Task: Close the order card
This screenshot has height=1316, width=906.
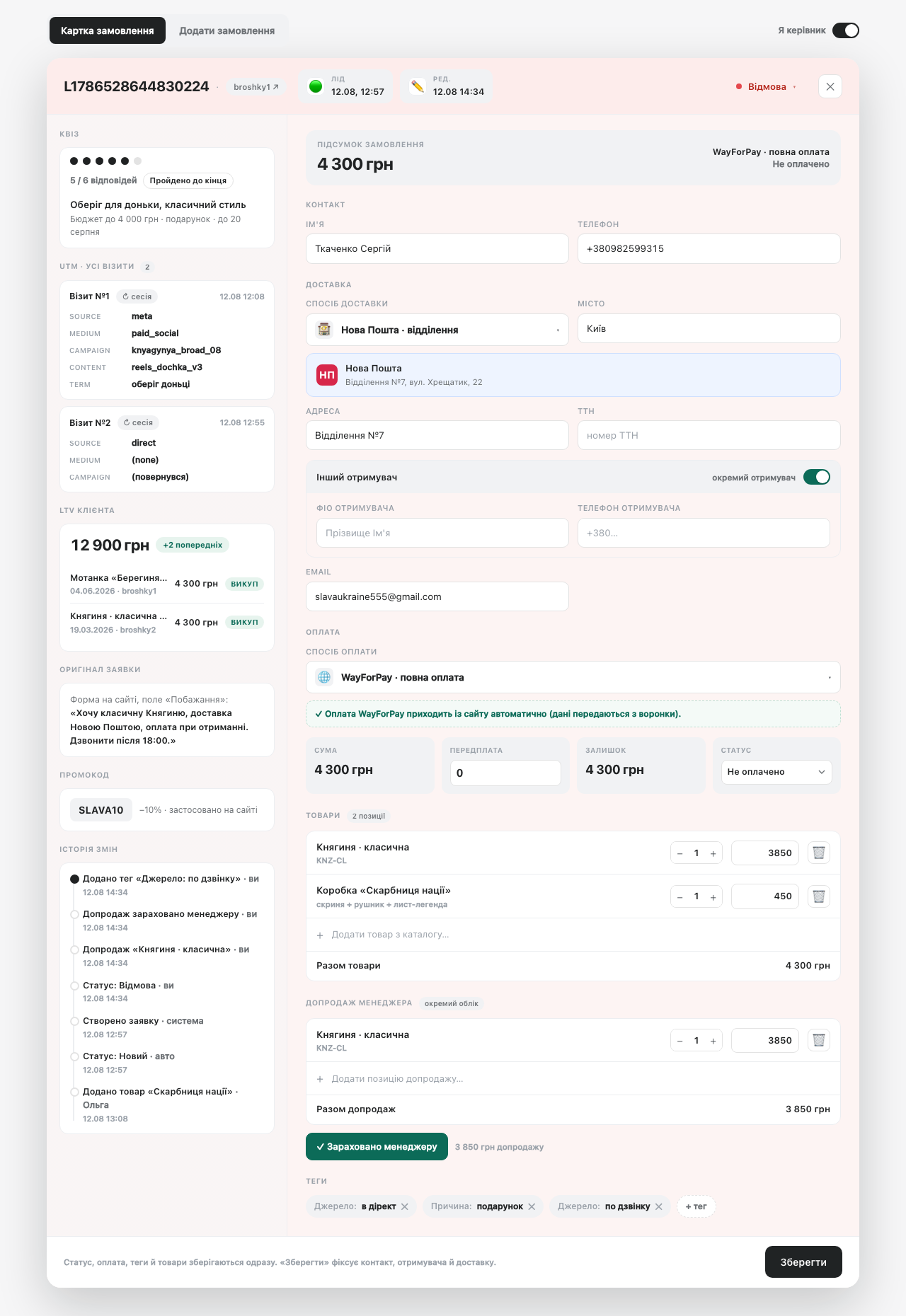Action: (830, 86)
